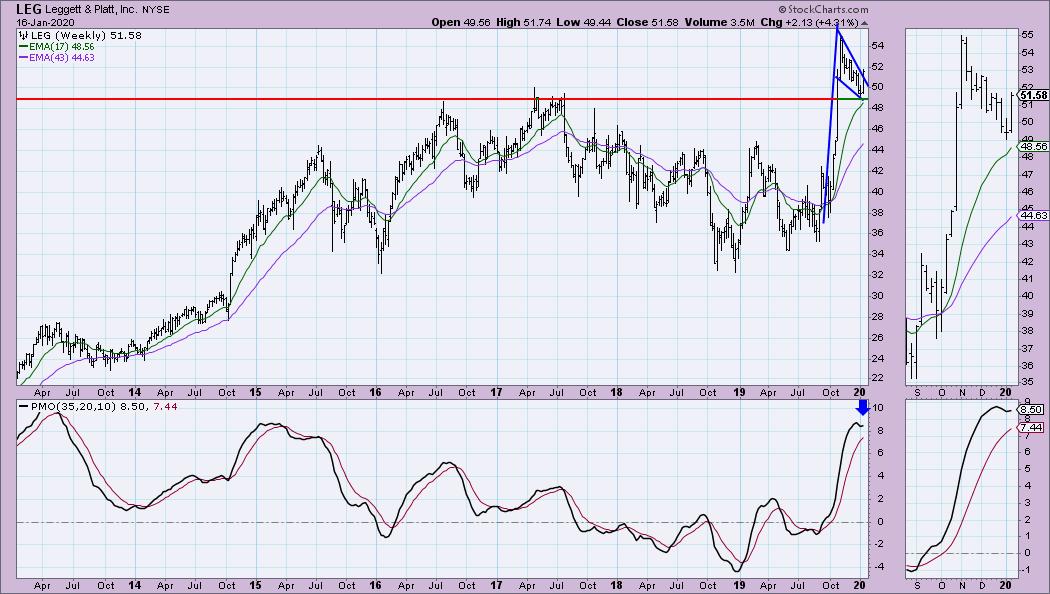The image size is (1050, 594).
Task: Click the Chg +2.13 (+4.31%) value
Action: 810,22
